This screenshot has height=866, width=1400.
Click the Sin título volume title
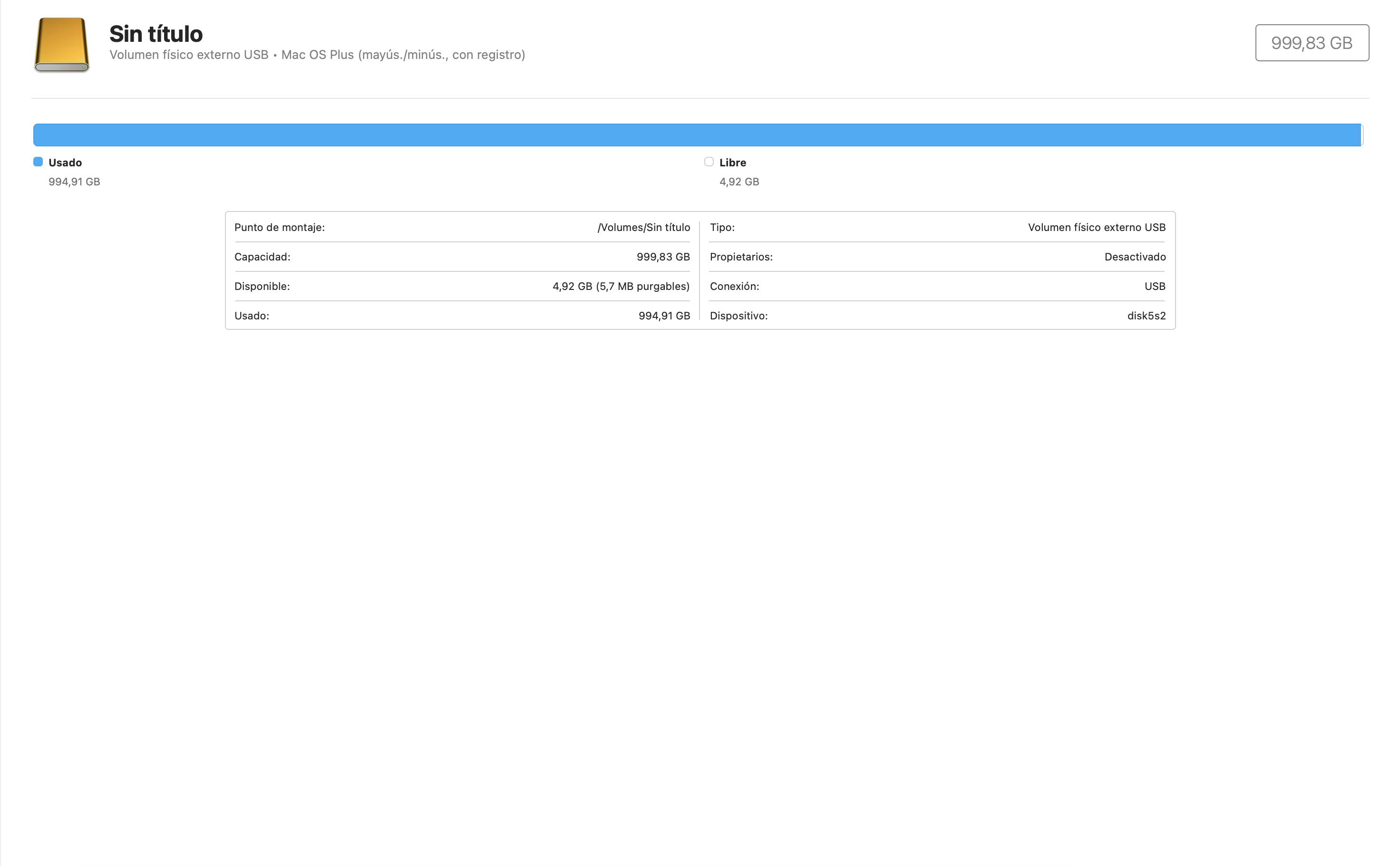point(156,34)
